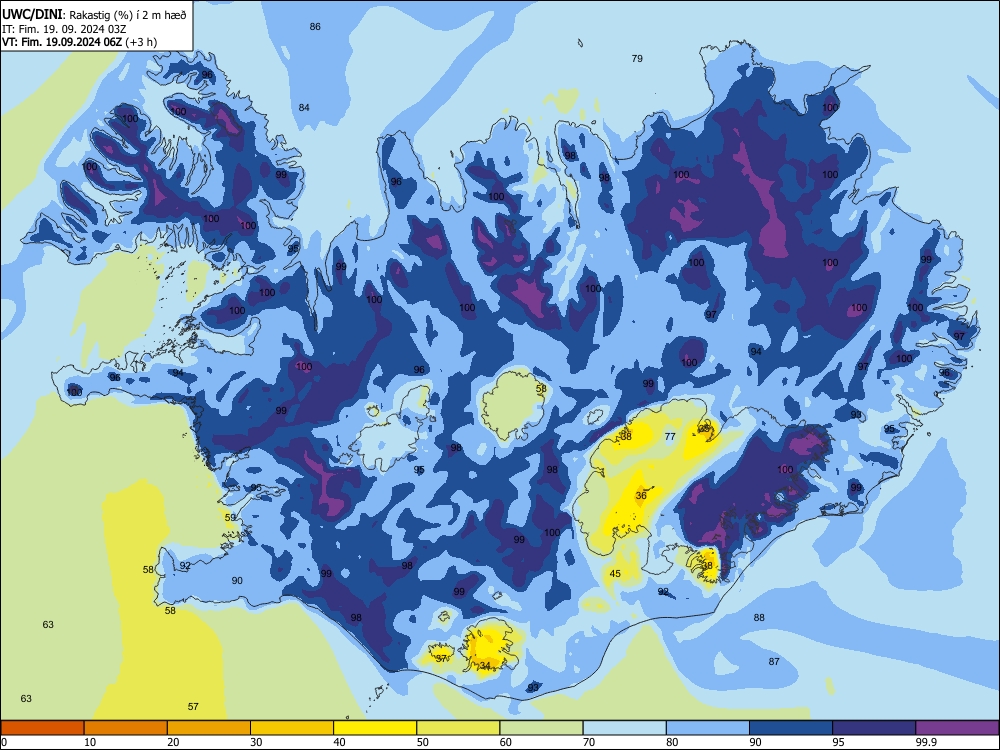
Task: Click the dark blue 90–95 legend swatch
Action: 791,728
